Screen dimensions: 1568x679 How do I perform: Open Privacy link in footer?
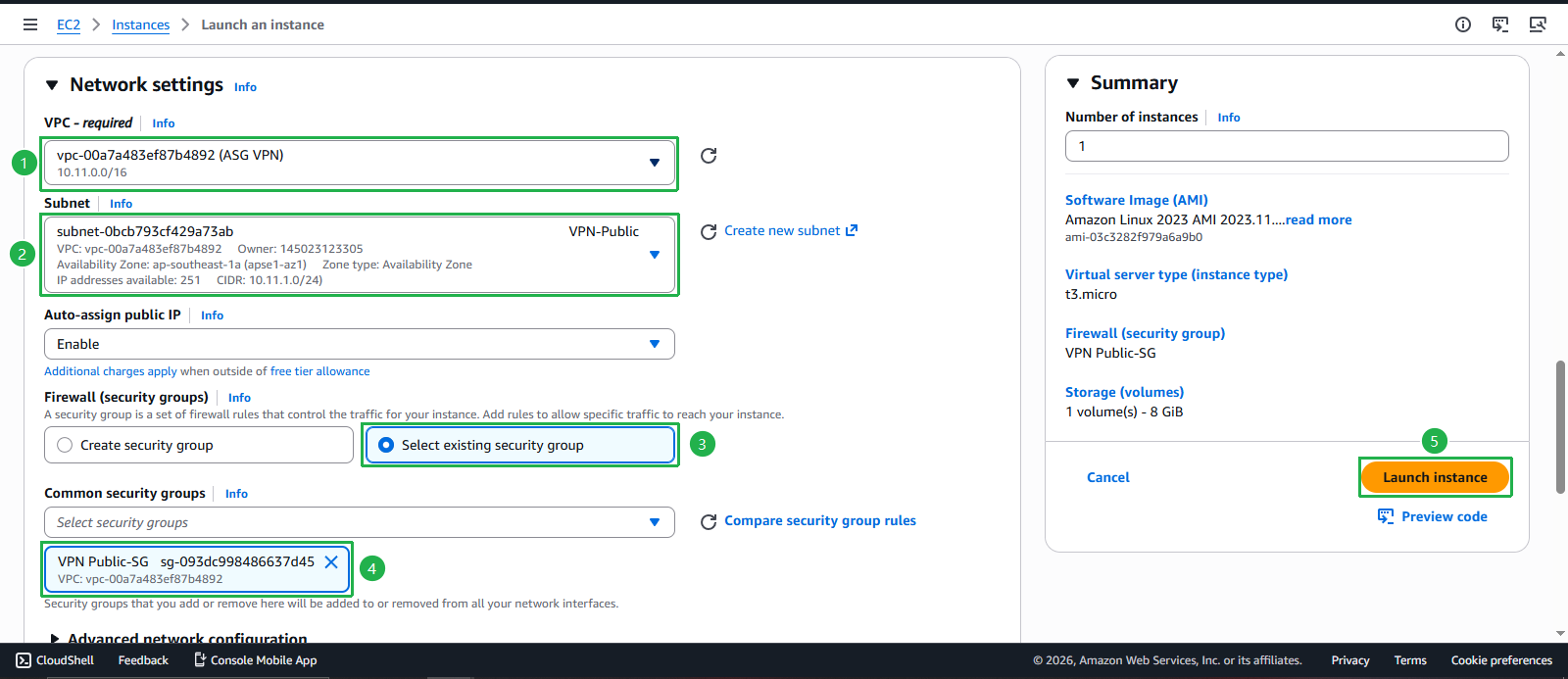point(1350,660)
